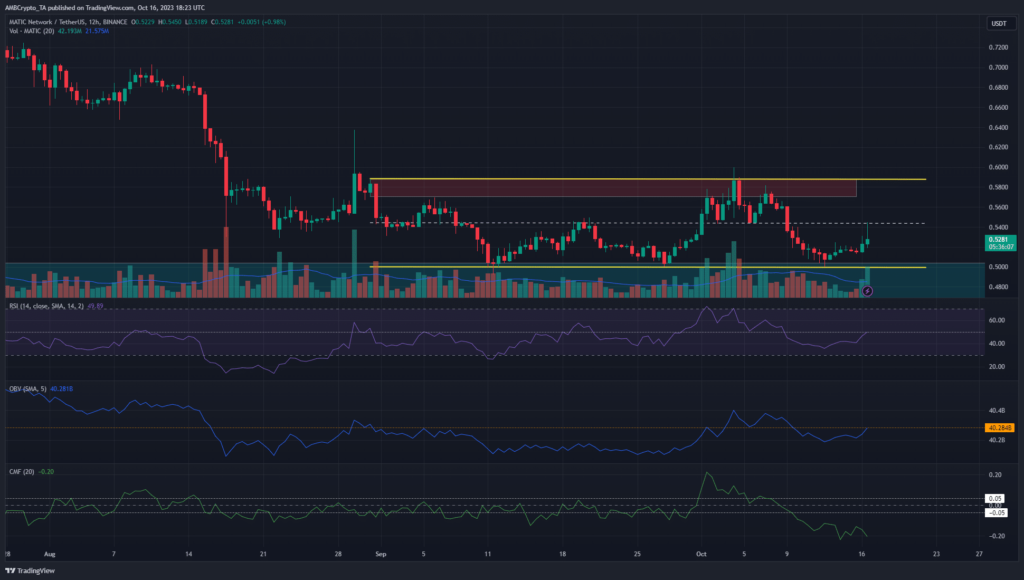The height and width of the screenshot is (580, 1024).
Task: Click the 0.5000 price scale value
Action: pos(999,266)
